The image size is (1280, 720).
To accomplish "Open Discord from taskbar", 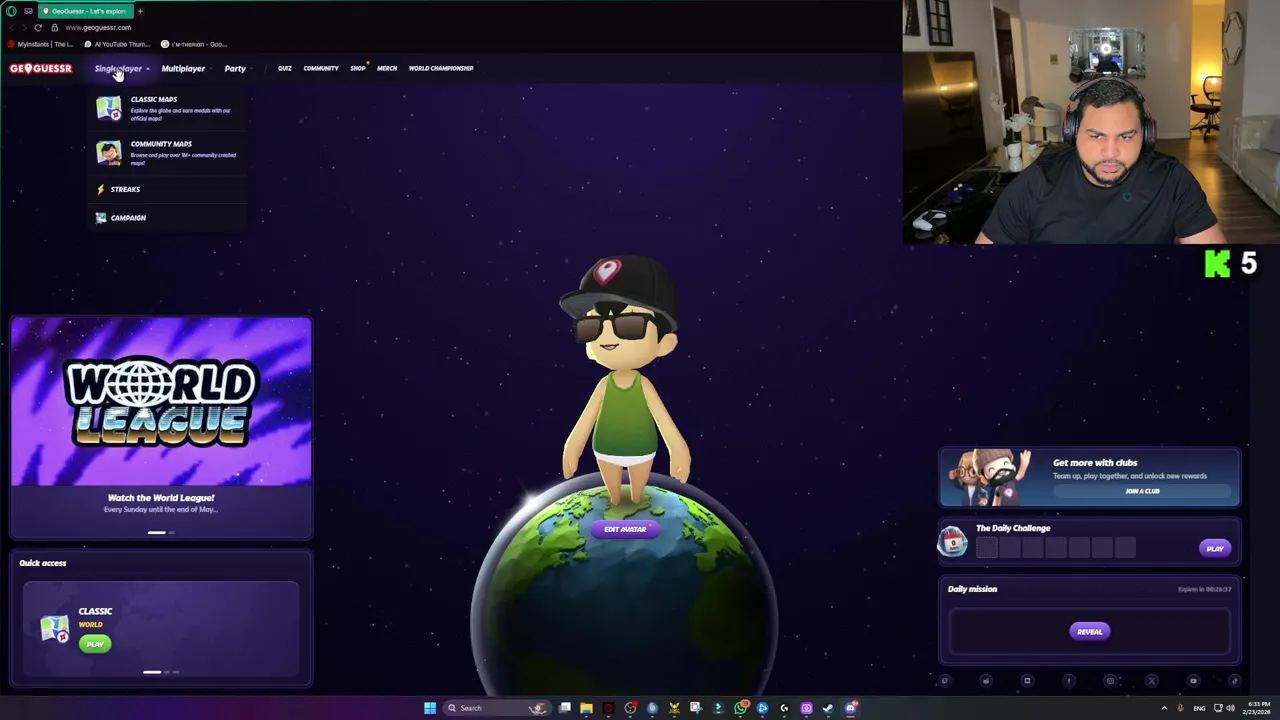I will point(851,708).
